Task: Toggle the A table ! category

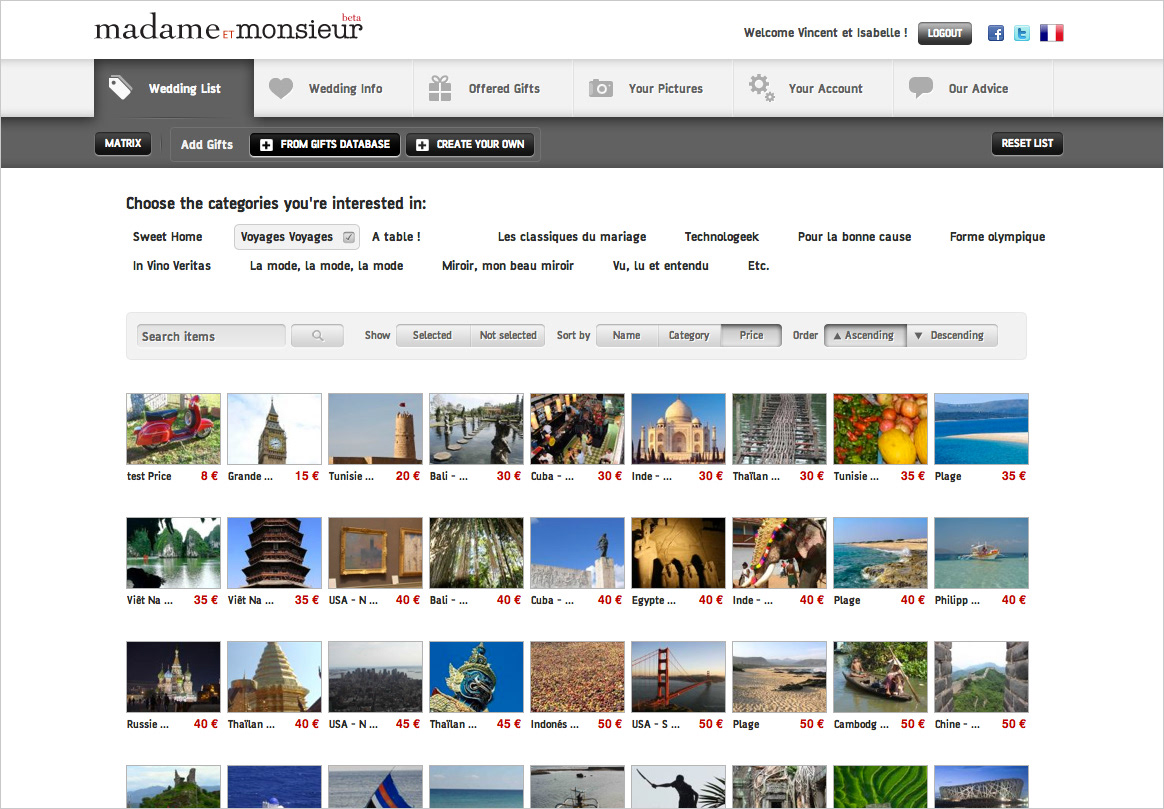Action: pos(396,237)
